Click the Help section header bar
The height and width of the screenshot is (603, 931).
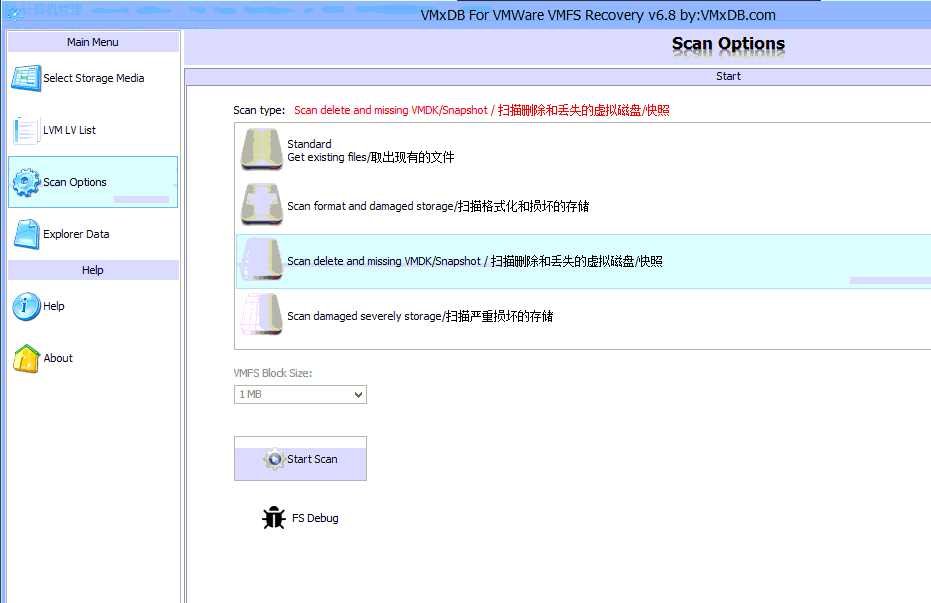click(93, 270)
